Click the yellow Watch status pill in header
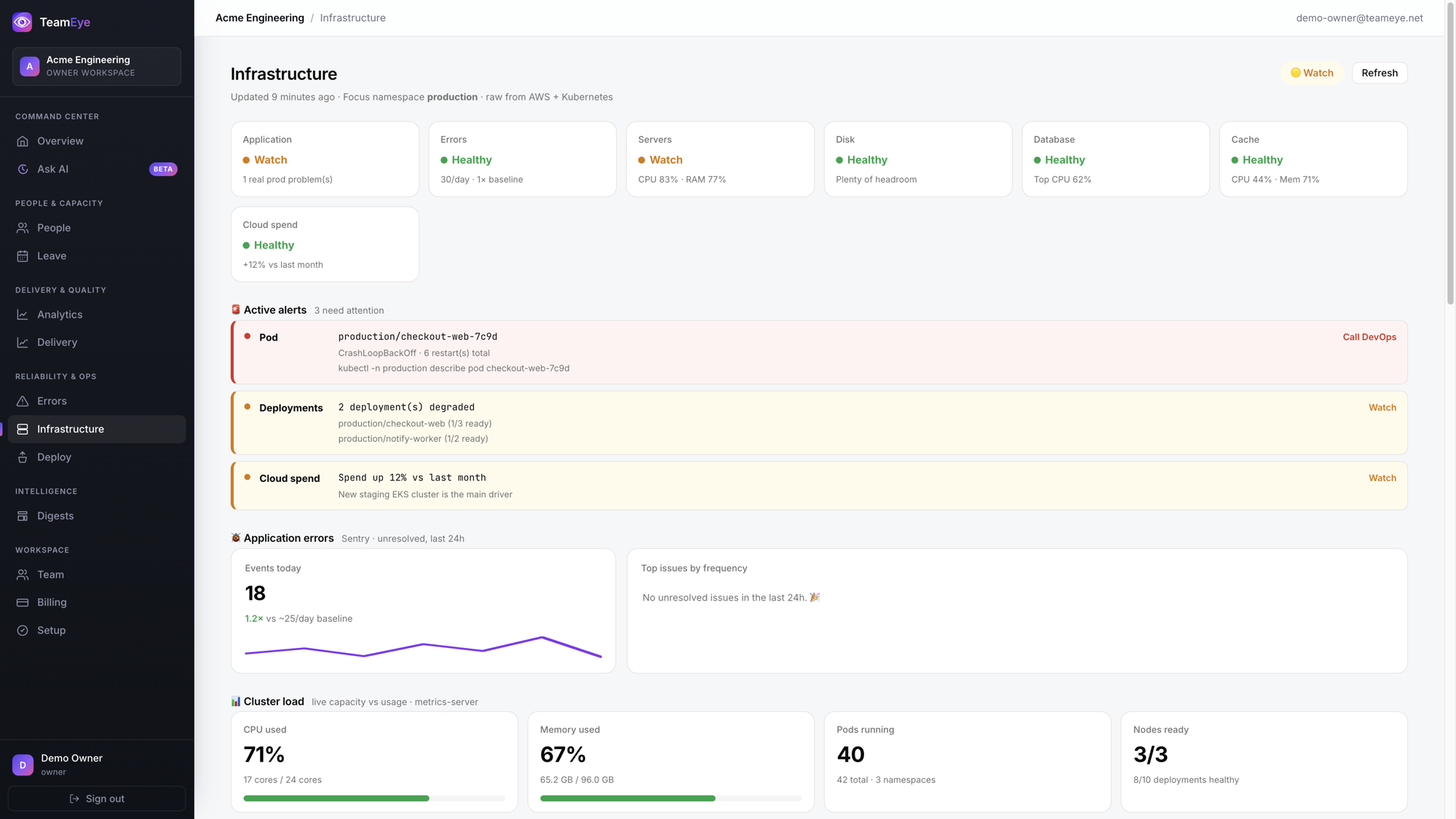 click(x=1312, y=73)
